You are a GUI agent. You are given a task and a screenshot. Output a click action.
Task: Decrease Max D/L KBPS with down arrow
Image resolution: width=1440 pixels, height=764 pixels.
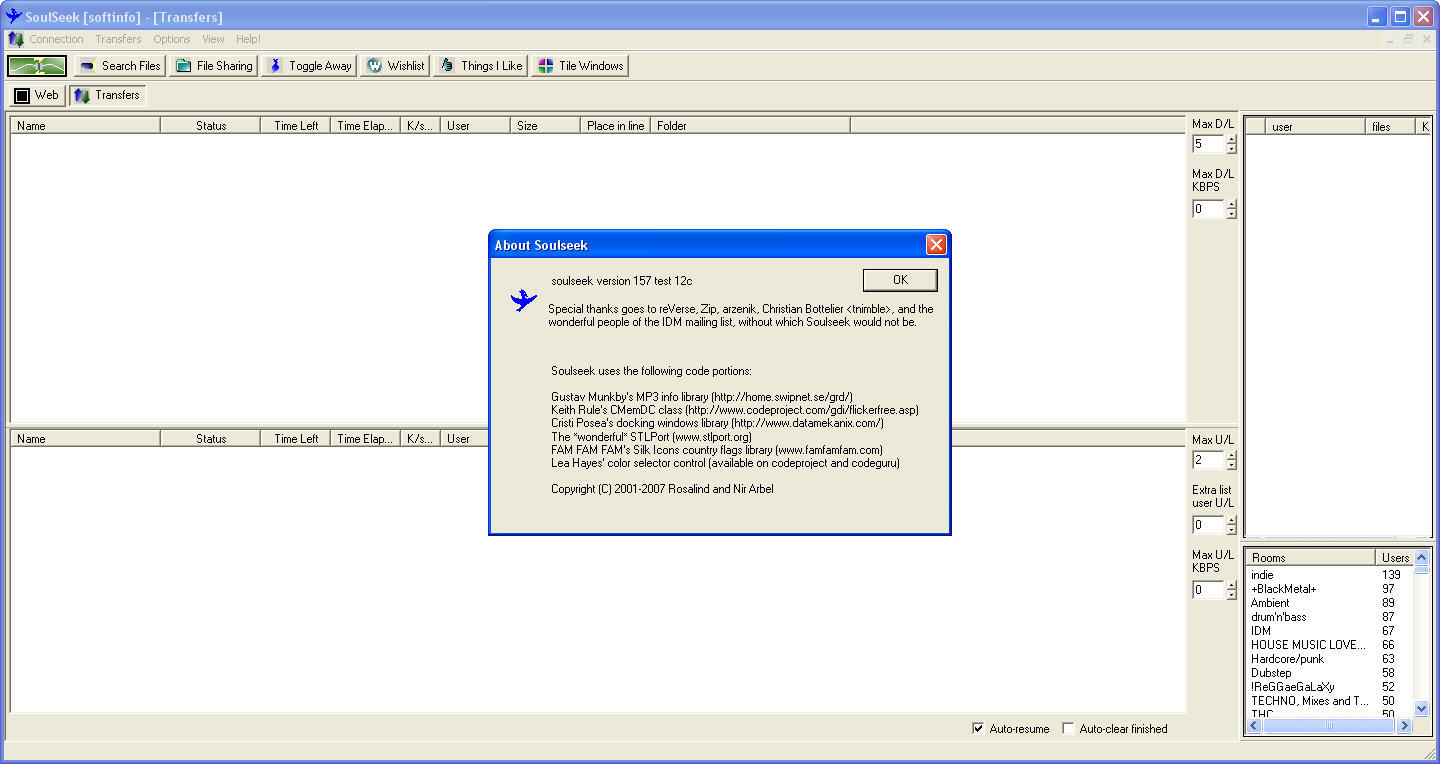tap(1231, 214)
